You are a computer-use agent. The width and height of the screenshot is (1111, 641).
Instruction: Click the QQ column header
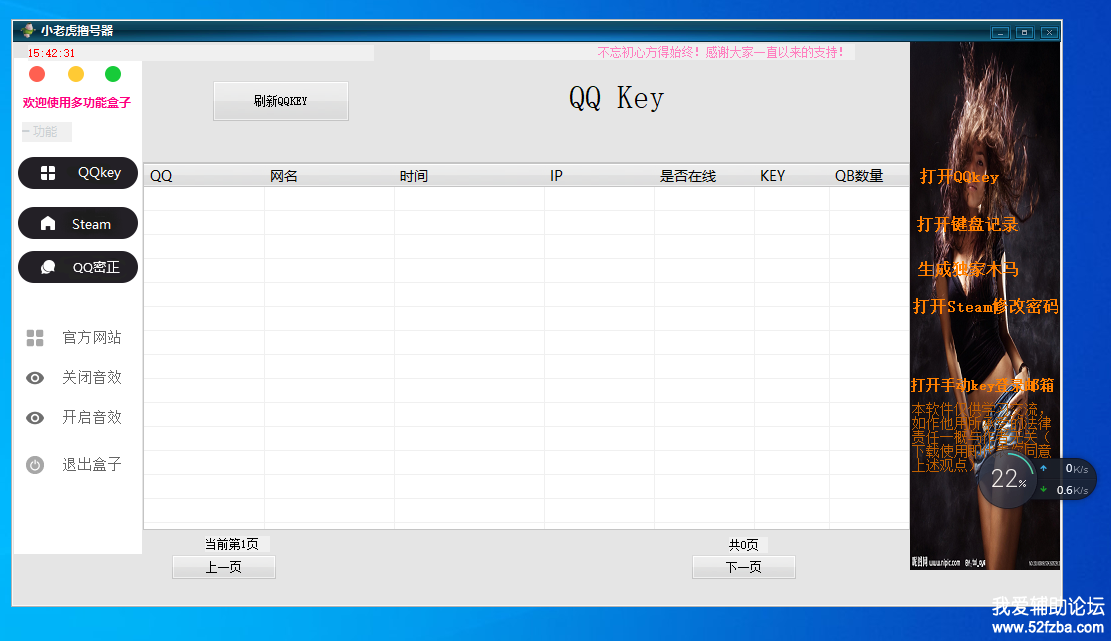204,176
